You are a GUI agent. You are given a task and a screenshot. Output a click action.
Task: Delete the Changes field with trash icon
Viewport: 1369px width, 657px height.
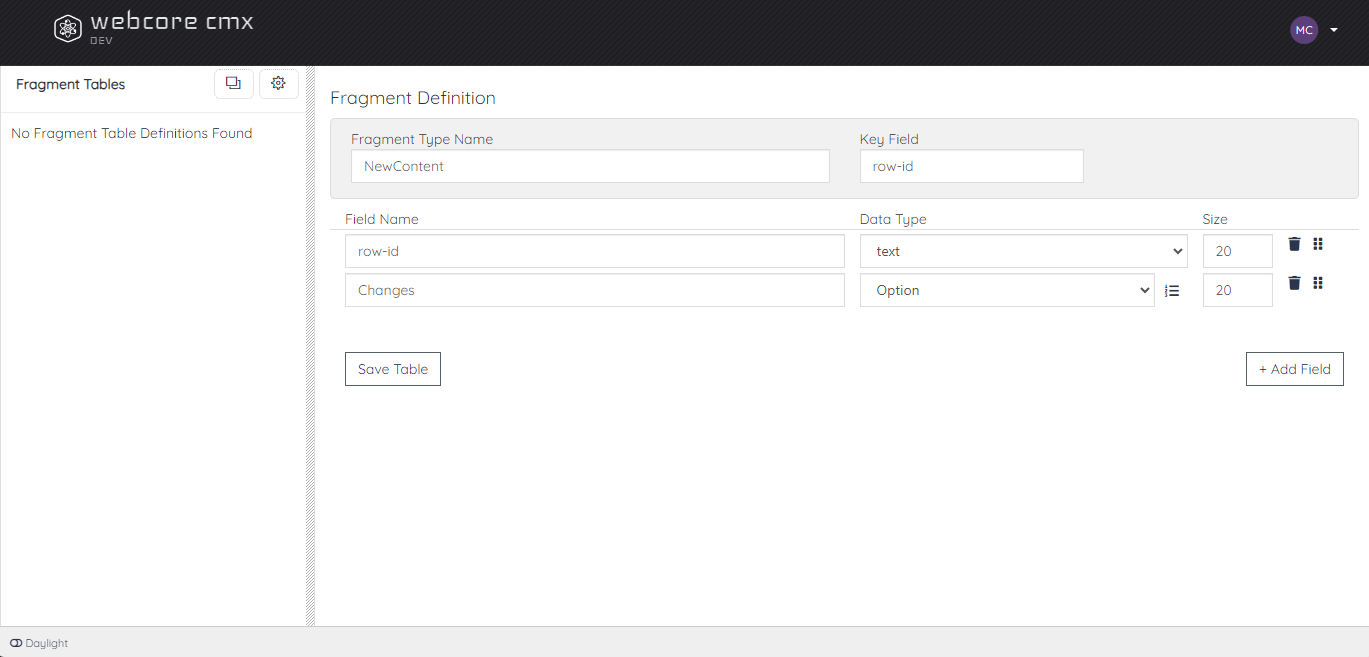pos(1294,283)
